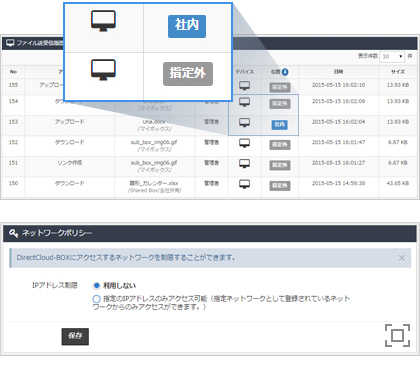The height and width of the screenshot is (370, 420).
Task: Click row number 150
Action: click(x=13, y=183)
